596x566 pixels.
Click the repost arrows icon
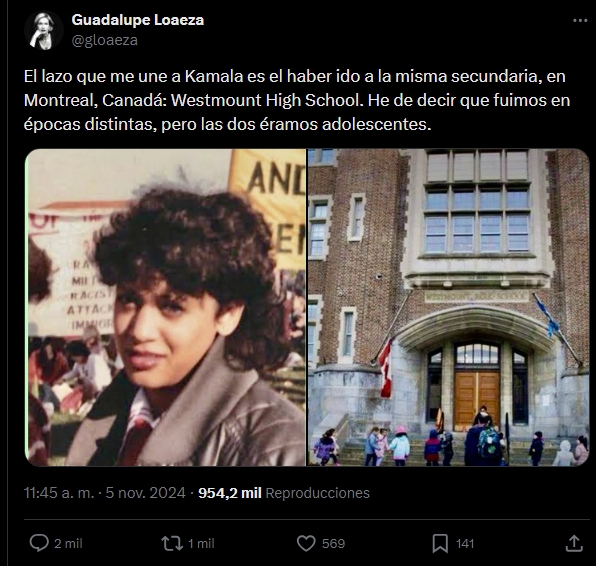(172, 543)
